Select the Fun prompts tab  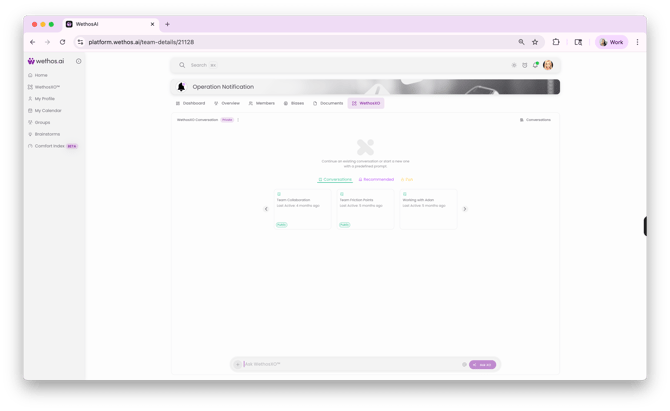pos(407,179)
